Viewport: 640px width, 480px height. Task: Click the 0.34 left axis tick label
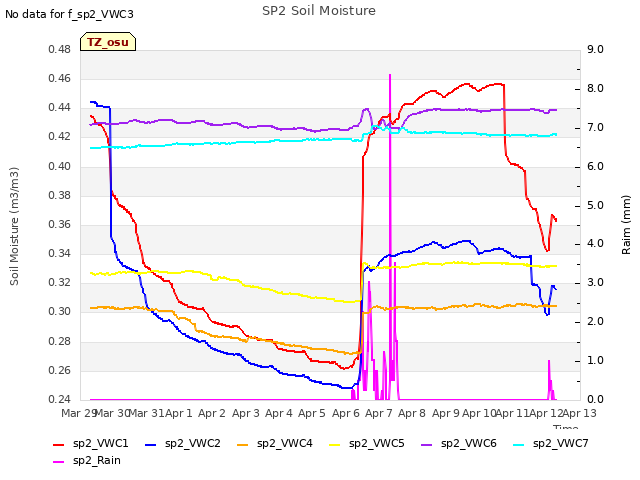pyautogui.click(x=60, y=254)
